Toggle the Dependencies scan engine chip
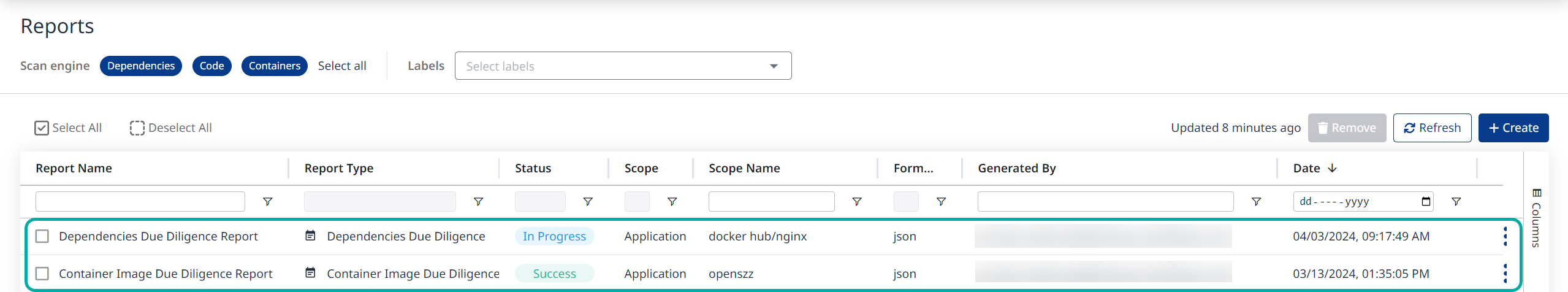The image size is (1568, 292). (141, 66)
